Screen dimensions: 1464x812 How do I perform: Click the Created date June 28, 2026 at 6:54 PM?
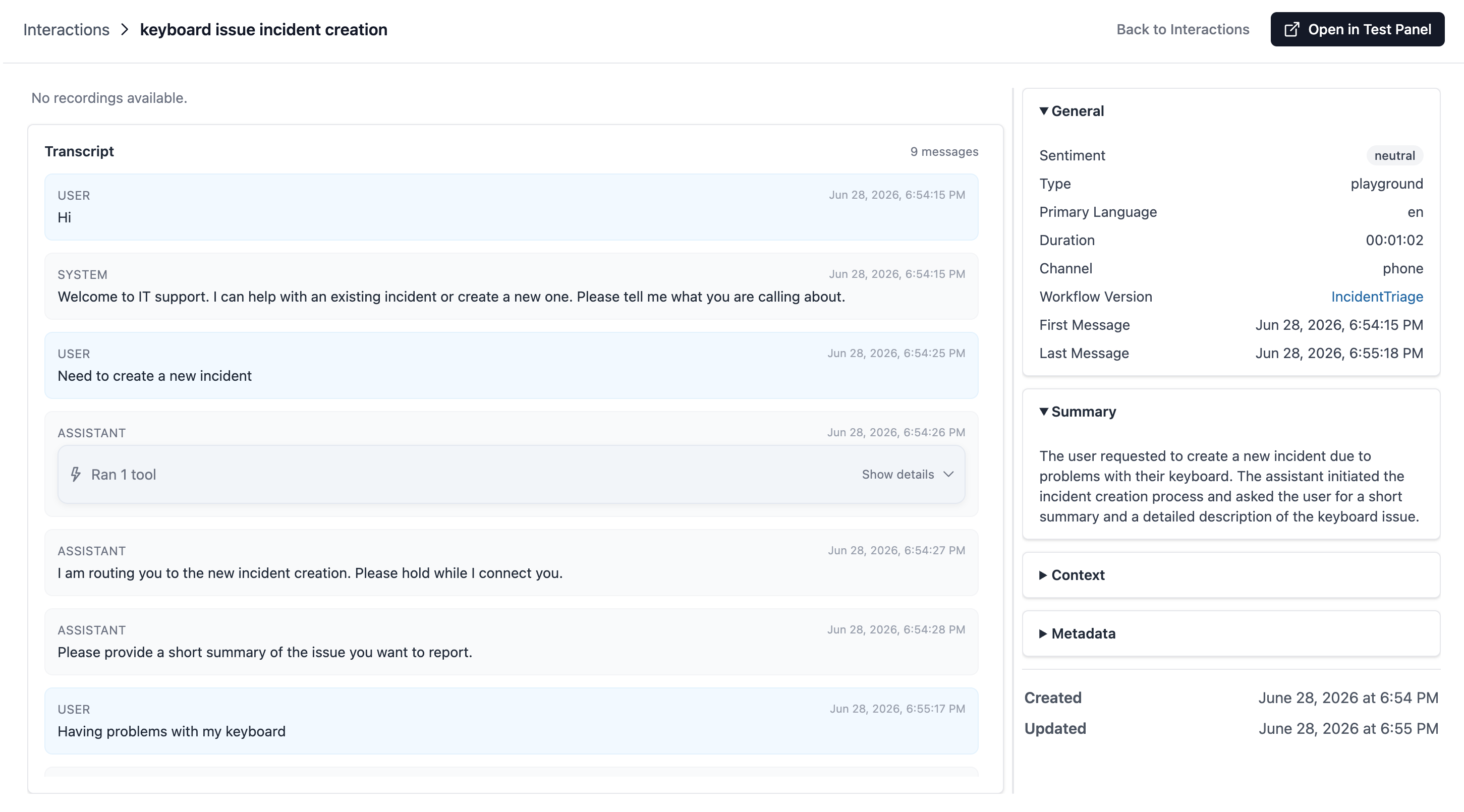(x=1348, y=698)
